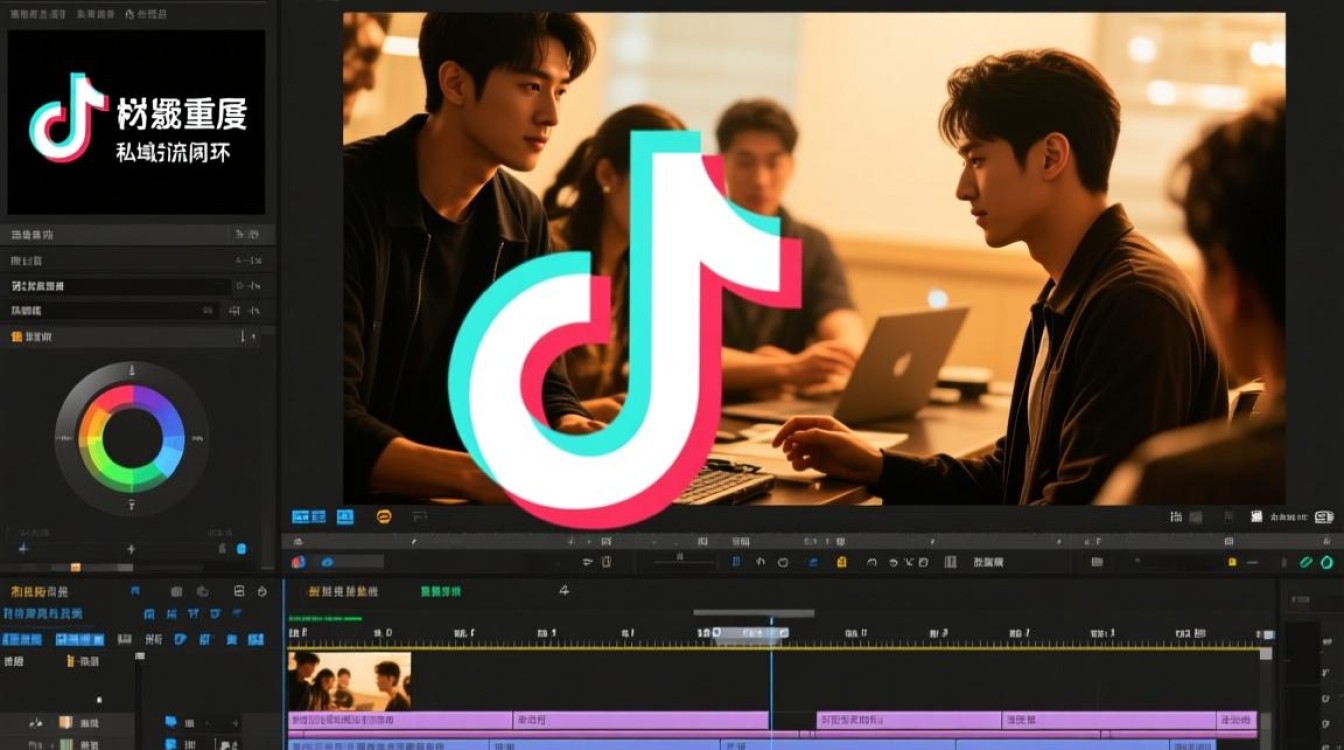Expand the first property row in the left panel
This screenshot has height=750, width=1344.
130,234
